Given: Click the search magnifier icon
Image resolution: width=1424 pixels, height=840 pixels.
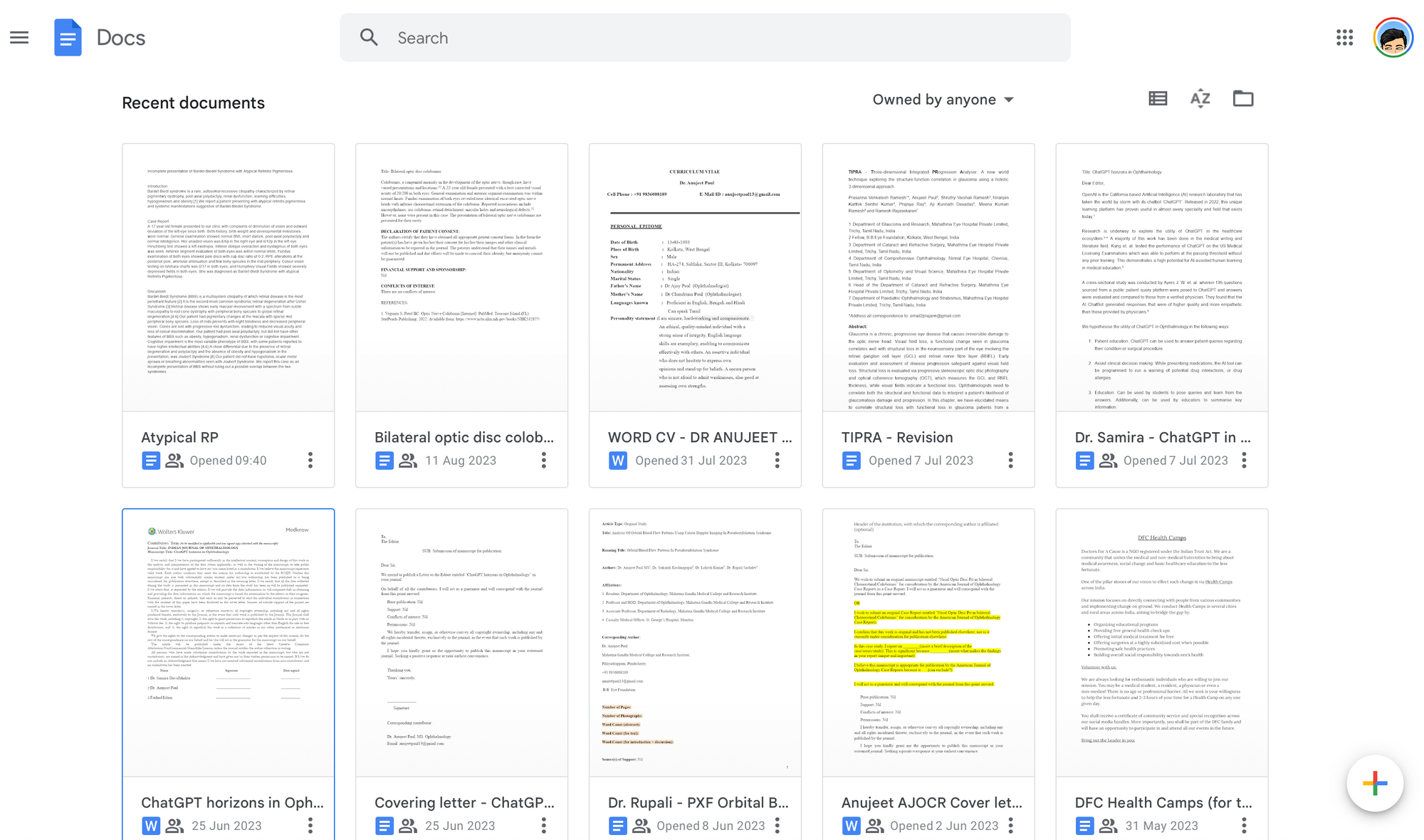Looking at the screenshot, I should (369, 38).
